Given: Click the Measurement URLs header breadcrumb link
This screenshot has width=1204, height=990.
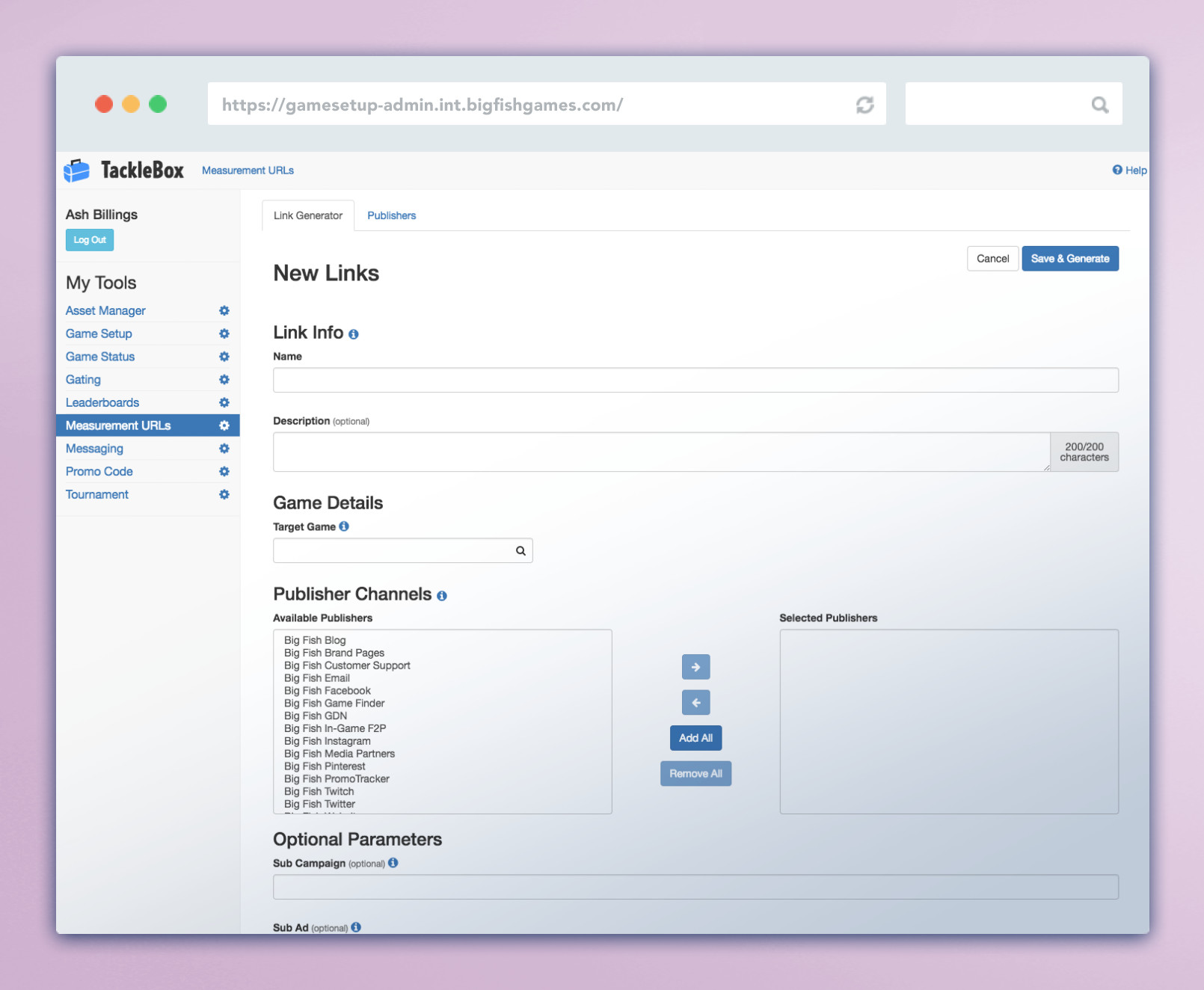Looking at the screenshot, I should point(248,170).
